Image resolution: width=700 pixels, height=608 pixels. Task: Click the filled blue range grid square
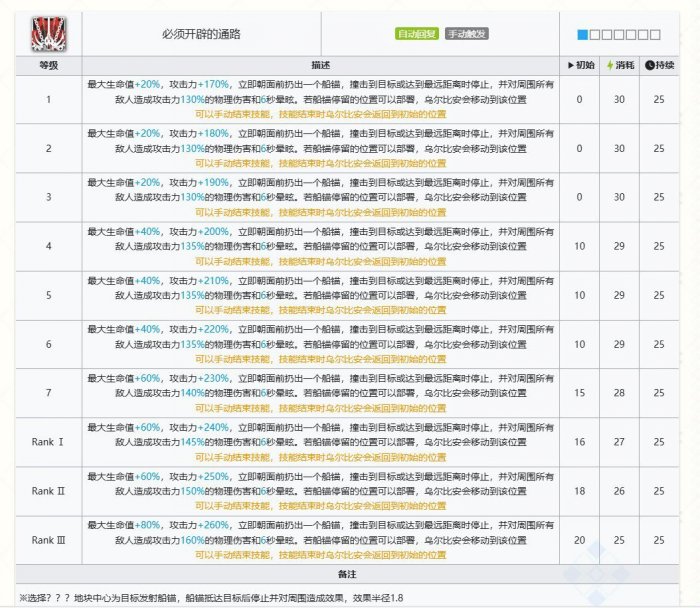pos(583,35)
